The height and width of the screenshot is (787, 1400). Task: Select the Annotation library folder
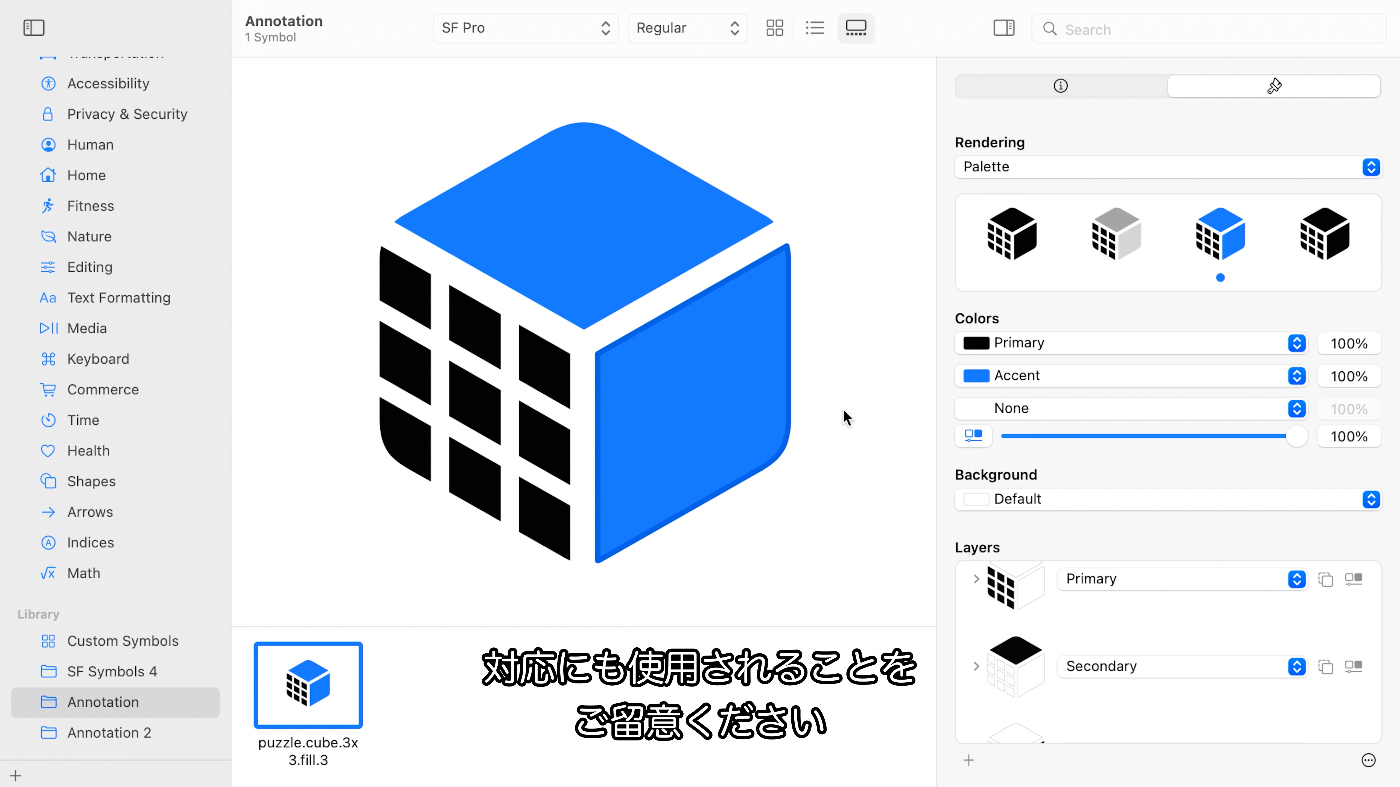point(115,702)
